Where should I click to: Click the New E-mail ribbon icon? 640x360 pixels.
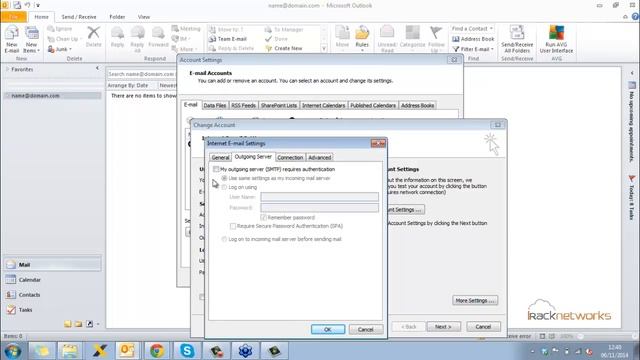point(12,39)
